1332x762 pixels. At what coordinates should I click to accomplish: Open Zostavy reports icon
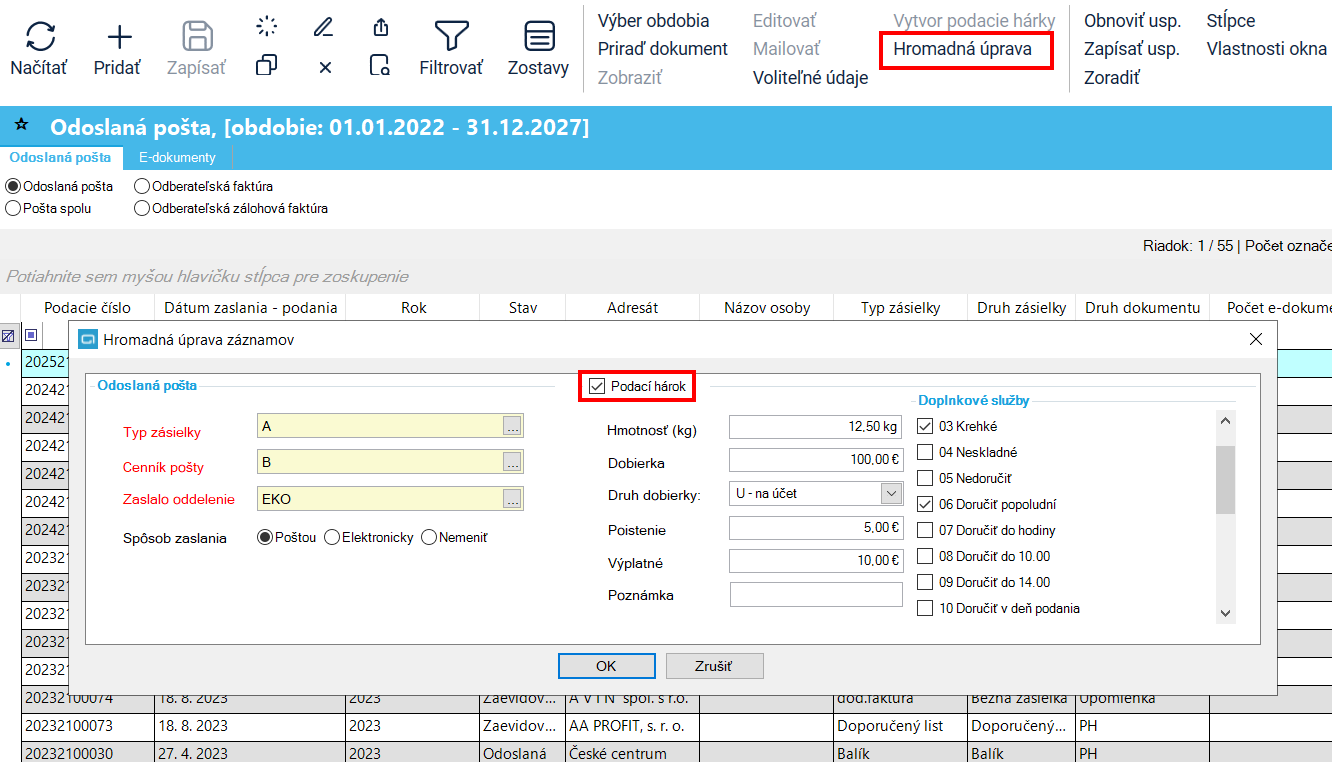(539, 37)
